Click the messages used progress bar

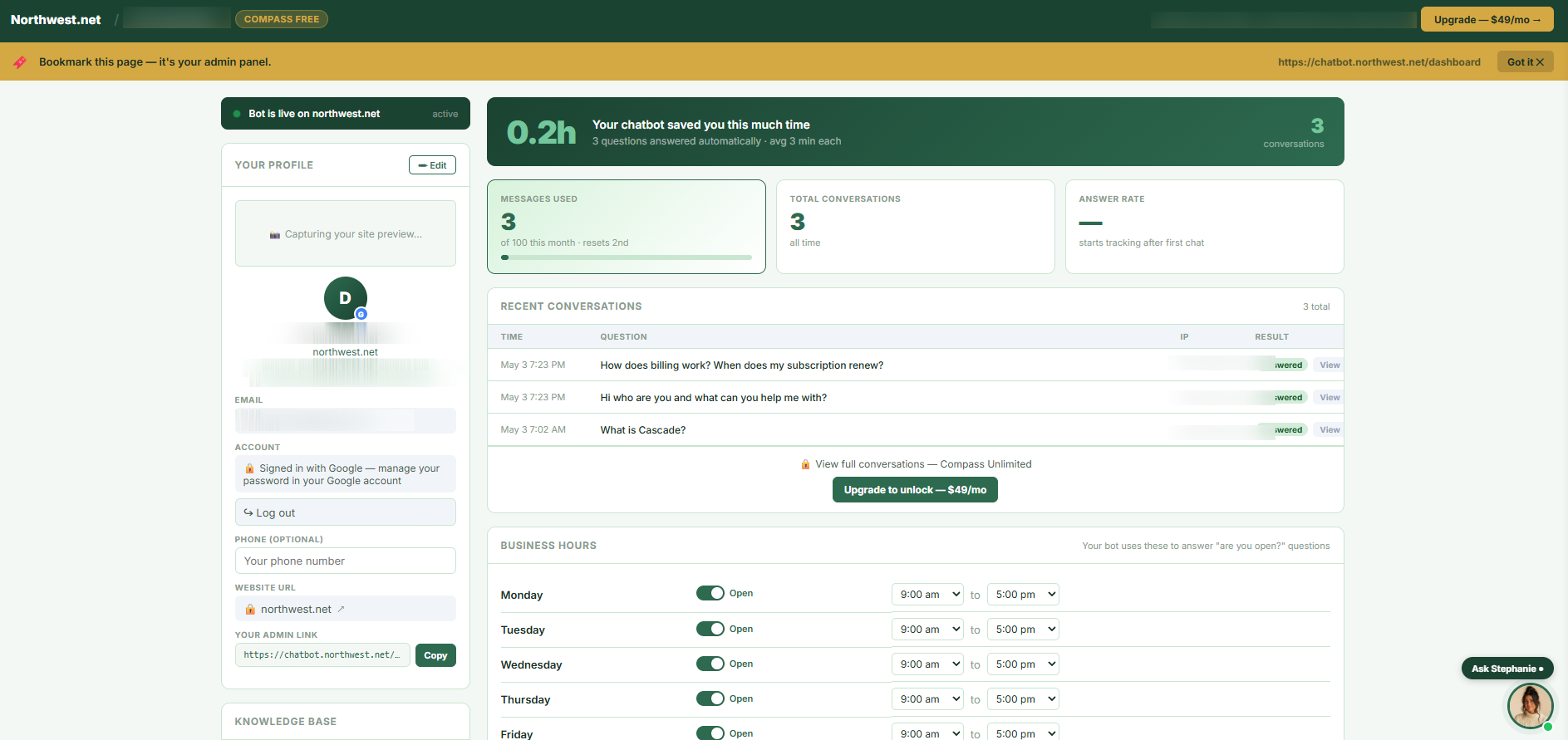coord(626,257)
